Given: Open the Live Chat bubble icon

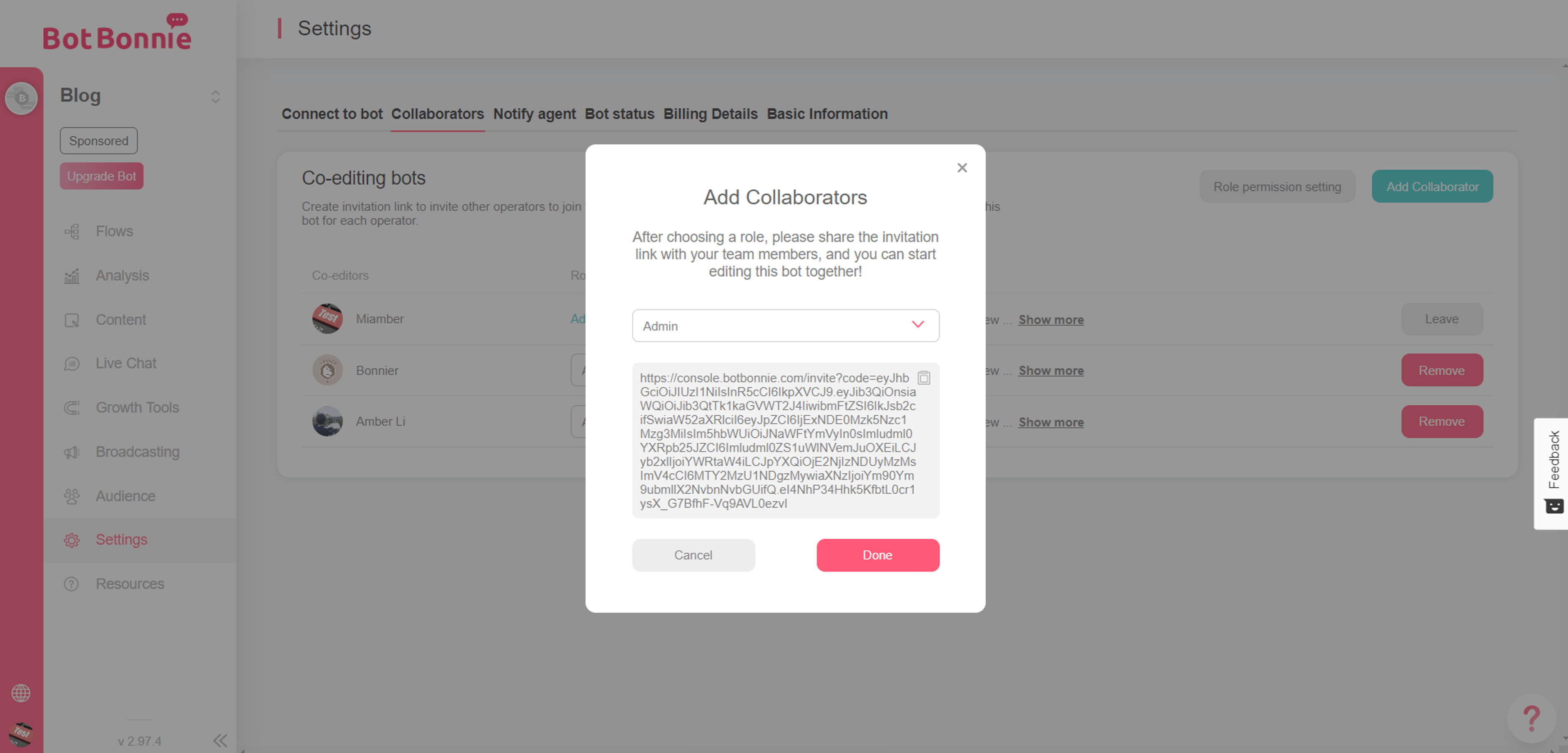Looking at the screenshot, I should [x=72, y=364].
